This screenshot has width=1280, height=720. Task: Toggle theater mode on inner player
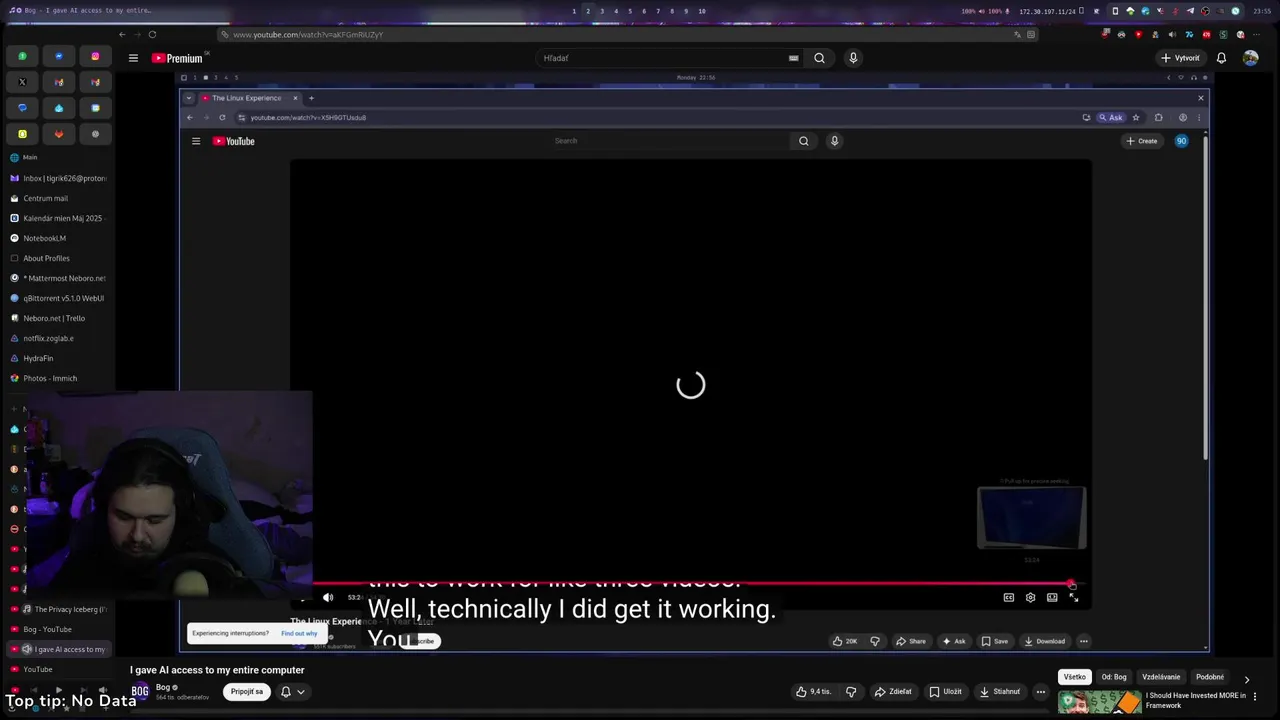1052,597
